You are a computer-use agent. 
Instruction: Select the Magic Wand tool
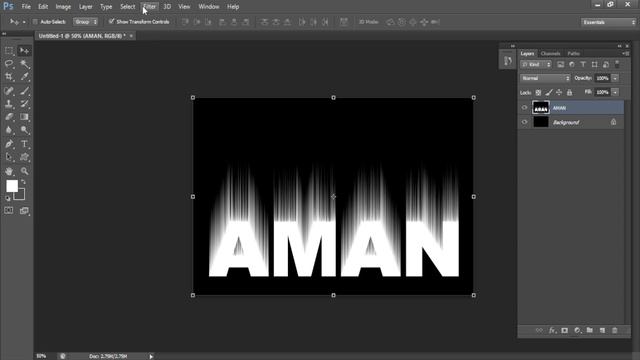(24, 64)
